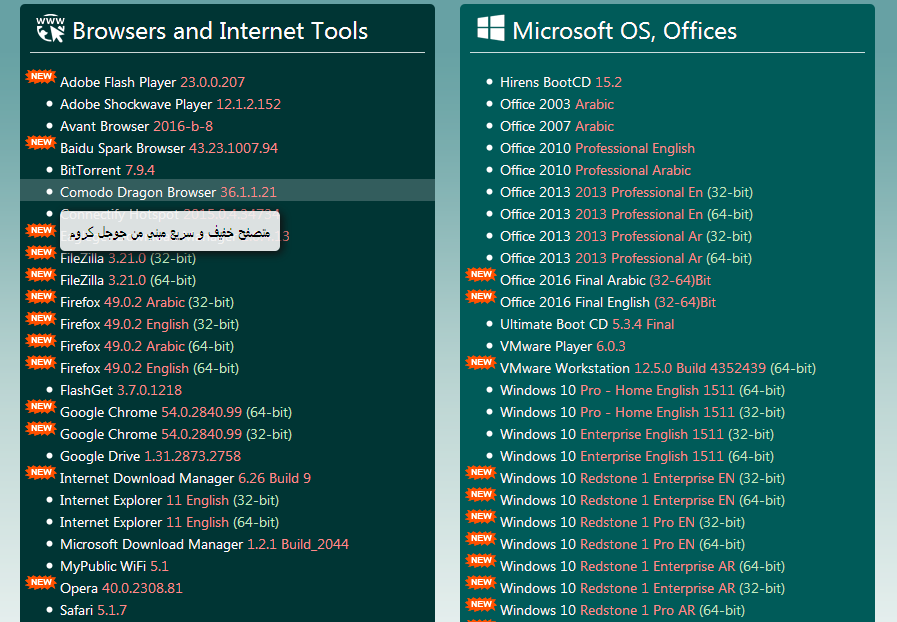Choose Office 2013 Professional Ar (32-bit)
This screenshot has width=897, height=622.
tap(626, 236)
